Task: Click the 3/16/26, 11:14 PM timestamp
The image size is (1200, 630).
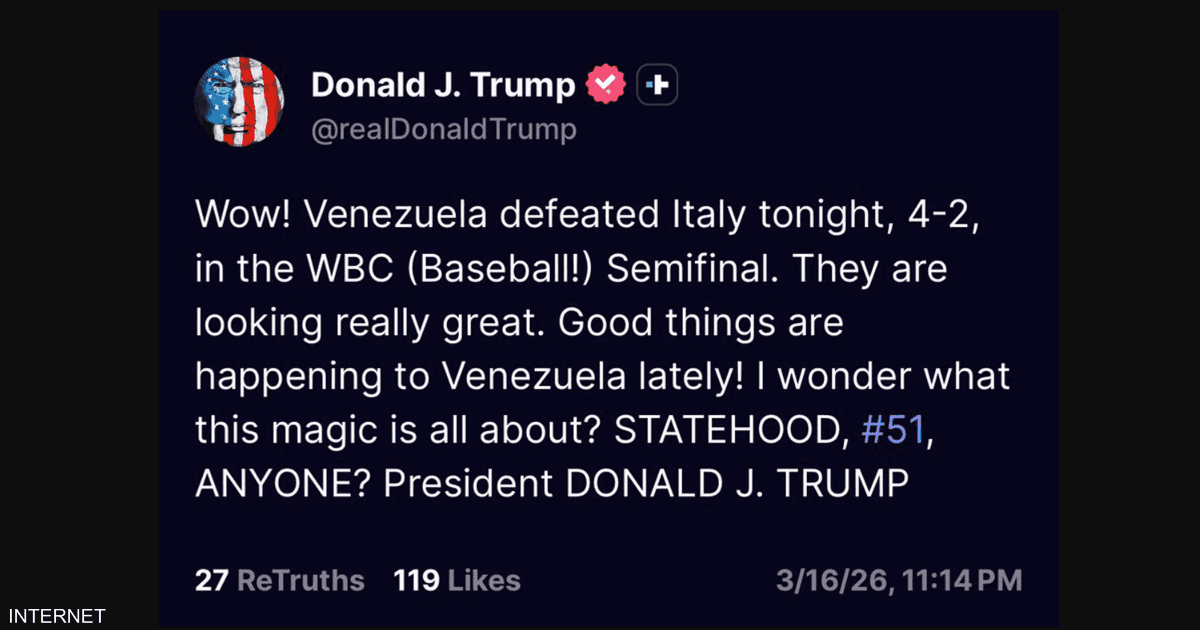Action: [898, 580]
